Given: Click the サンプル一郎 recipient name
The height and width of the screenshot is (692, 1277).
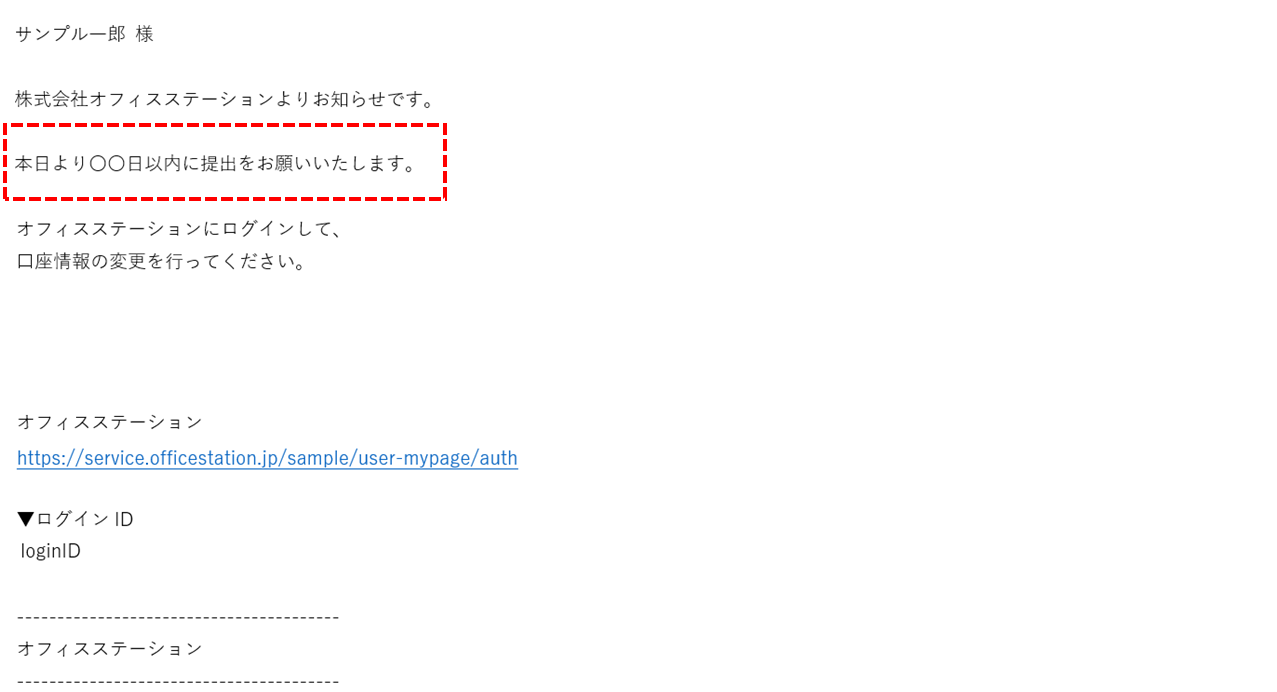Looking at the screenshot, I should pyautogui.click(x=70, y=34).
